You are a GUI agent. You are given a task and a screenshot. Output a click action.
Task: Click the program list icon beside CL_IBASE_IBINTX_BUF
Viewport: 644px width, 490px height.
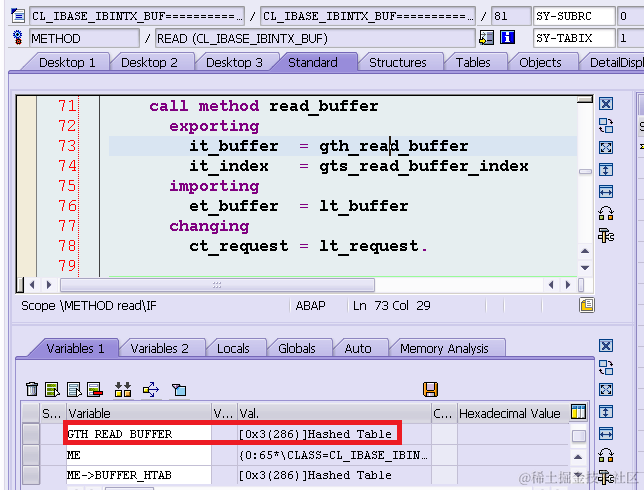(x=18, y=16)
